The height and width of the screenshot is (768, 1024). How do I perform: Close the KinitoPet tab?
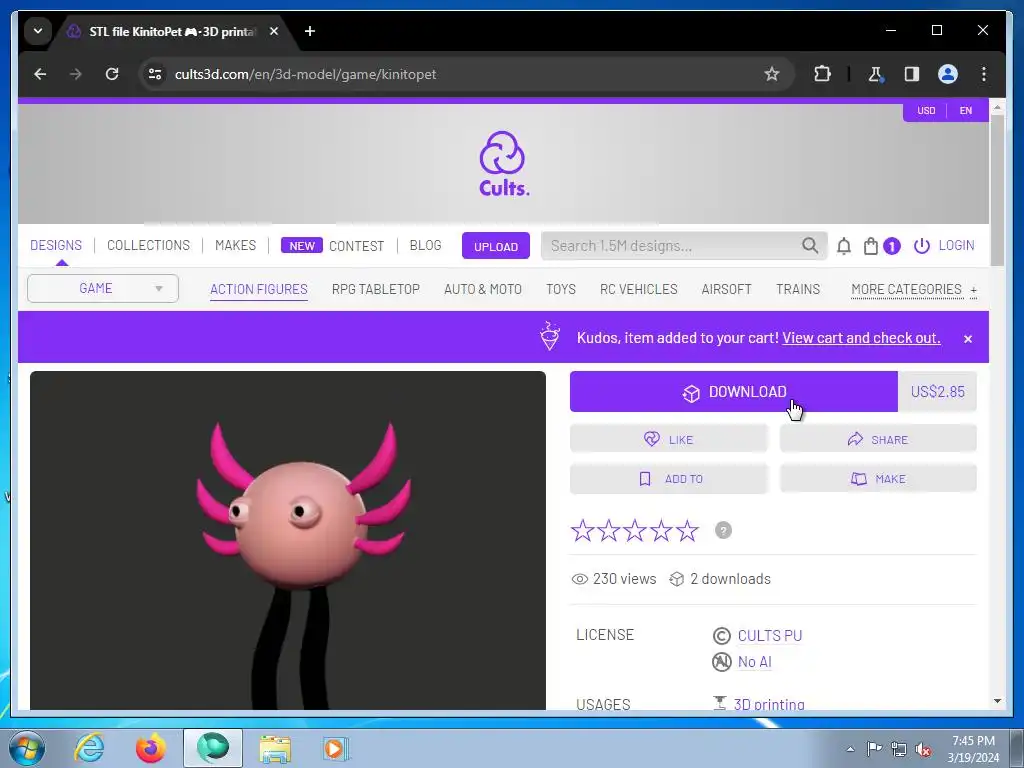274,31
